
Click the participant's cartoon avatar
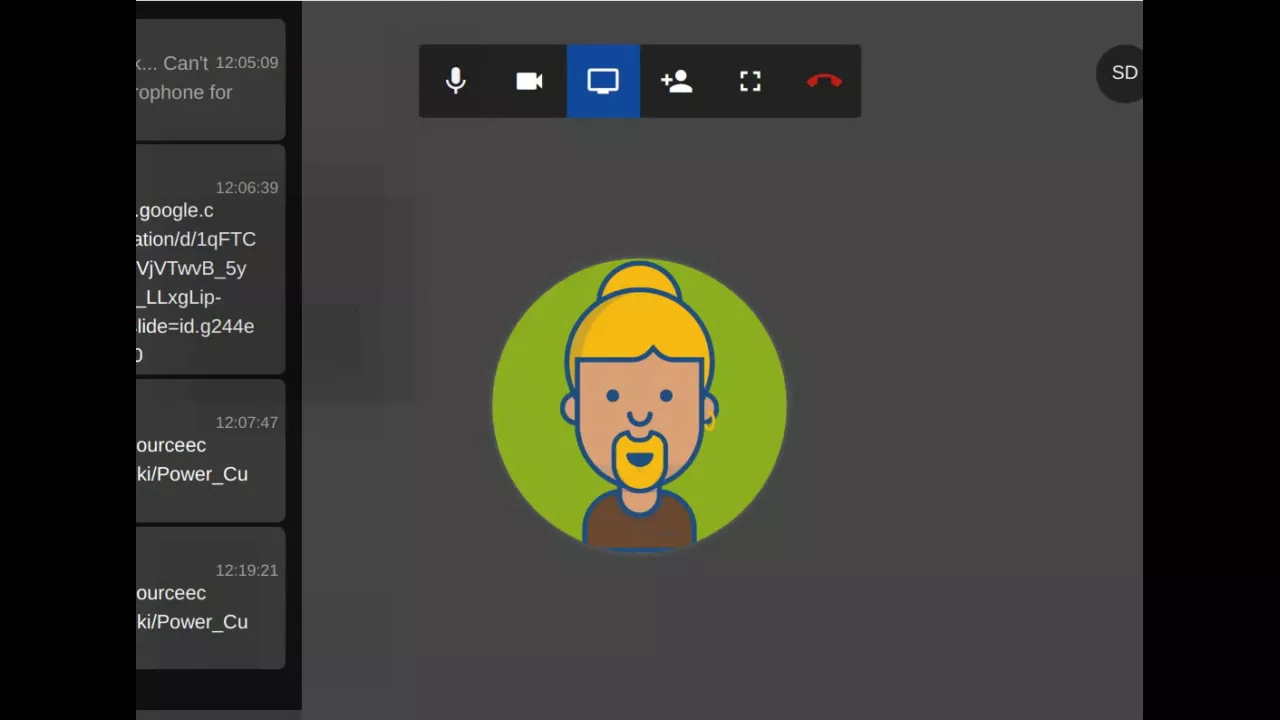(639, 405)
